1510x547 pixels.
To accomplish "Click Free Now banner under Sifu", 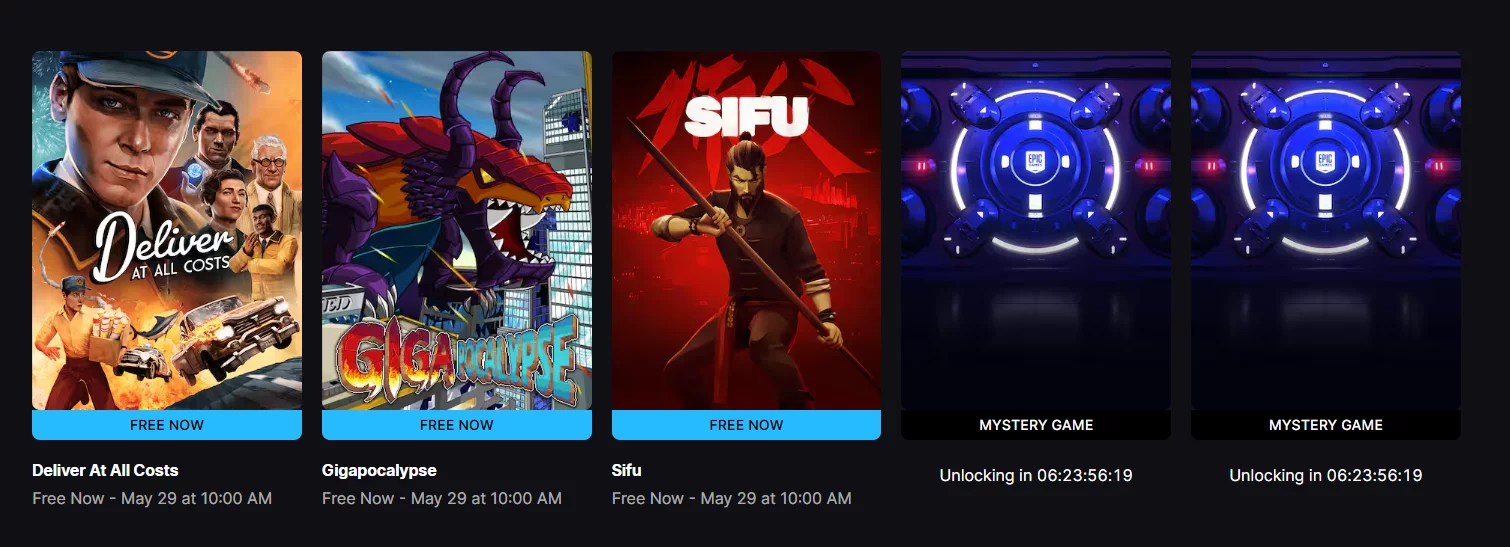I will click(x=746, y=425).
